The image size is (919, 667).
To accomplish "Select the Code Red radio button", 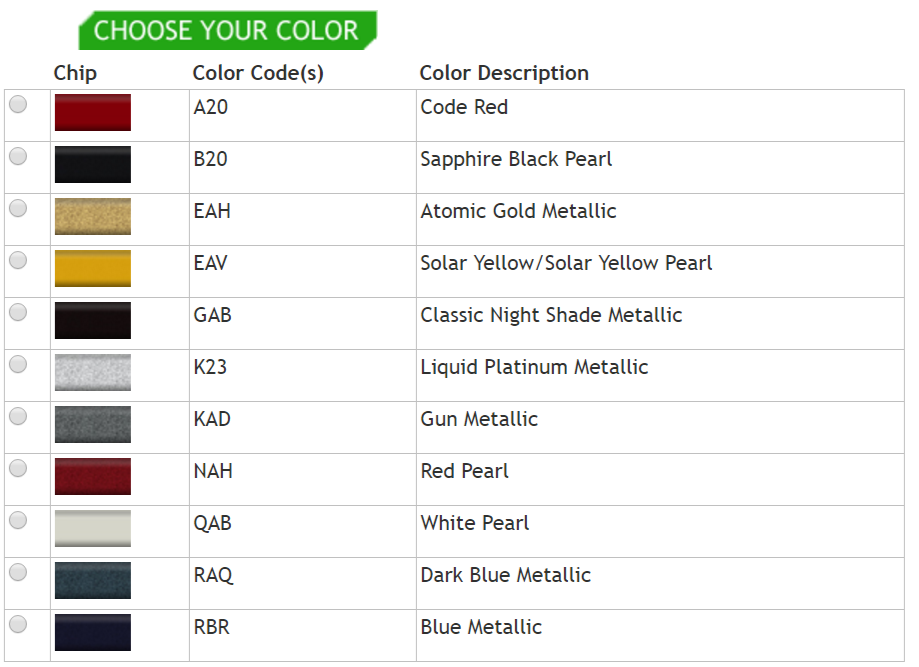I will 18,104.
